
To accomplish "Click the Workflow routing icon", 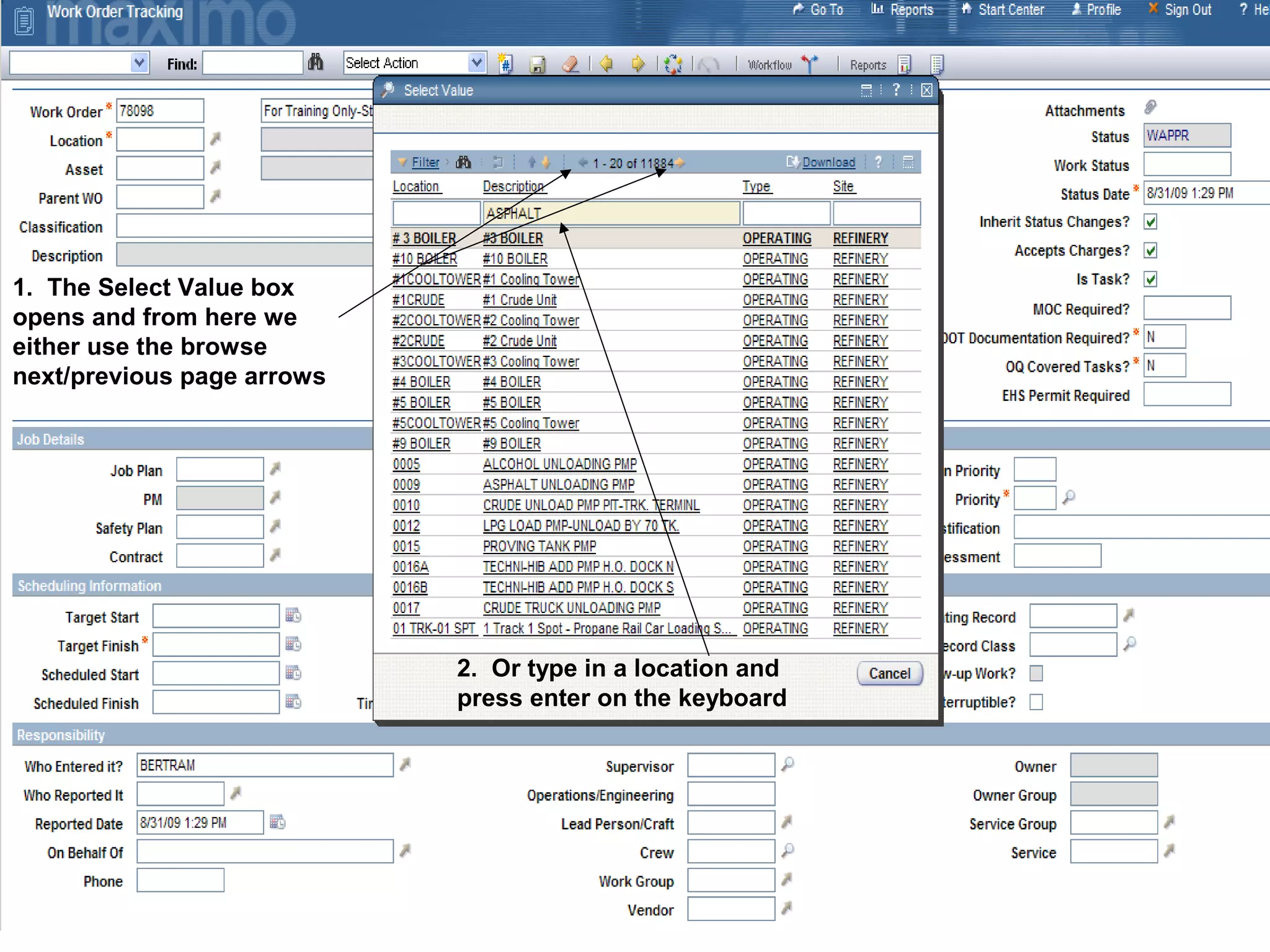I will tap(809, 64).
